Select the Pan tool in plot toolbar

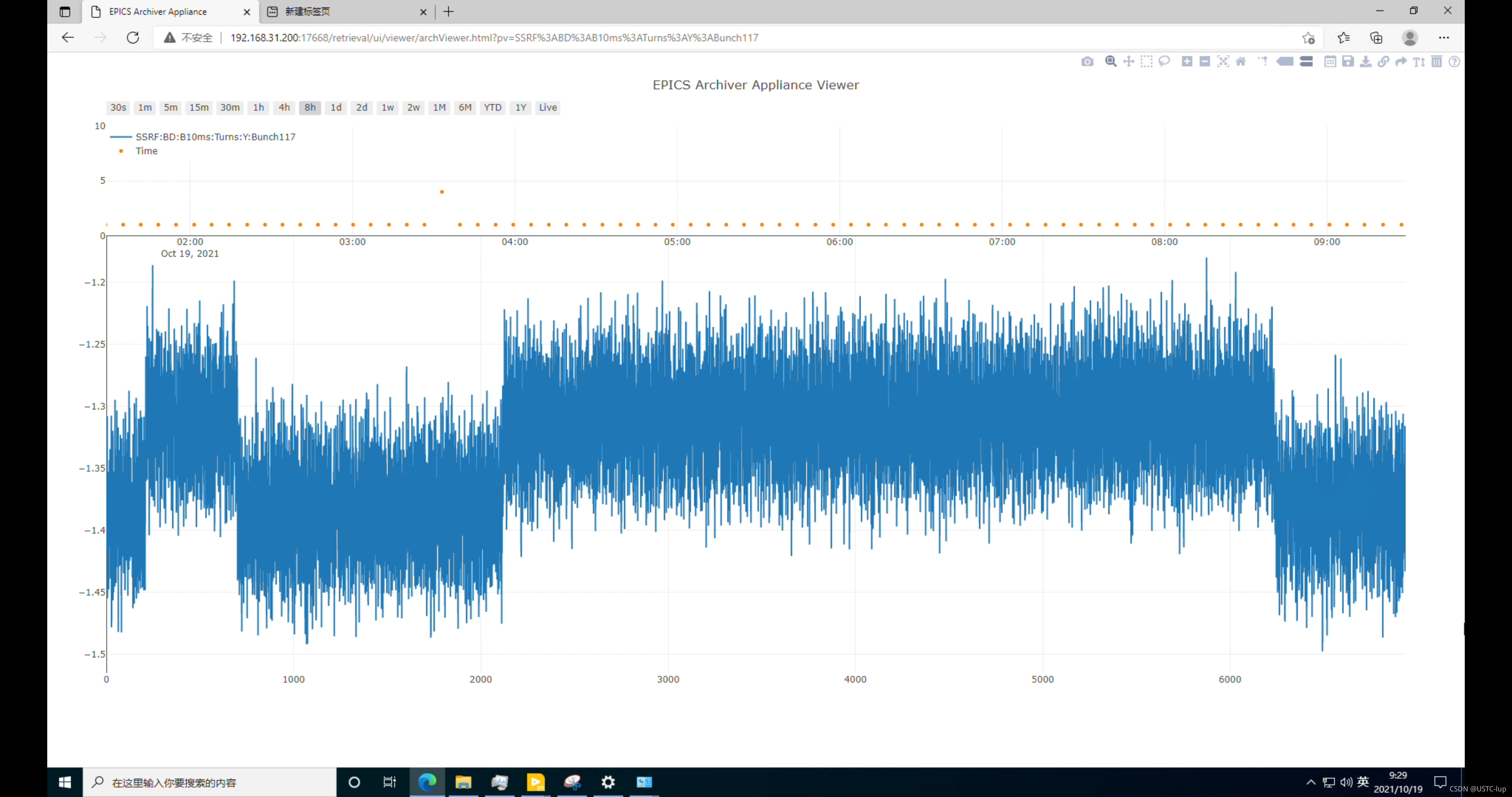(1128, 62)
